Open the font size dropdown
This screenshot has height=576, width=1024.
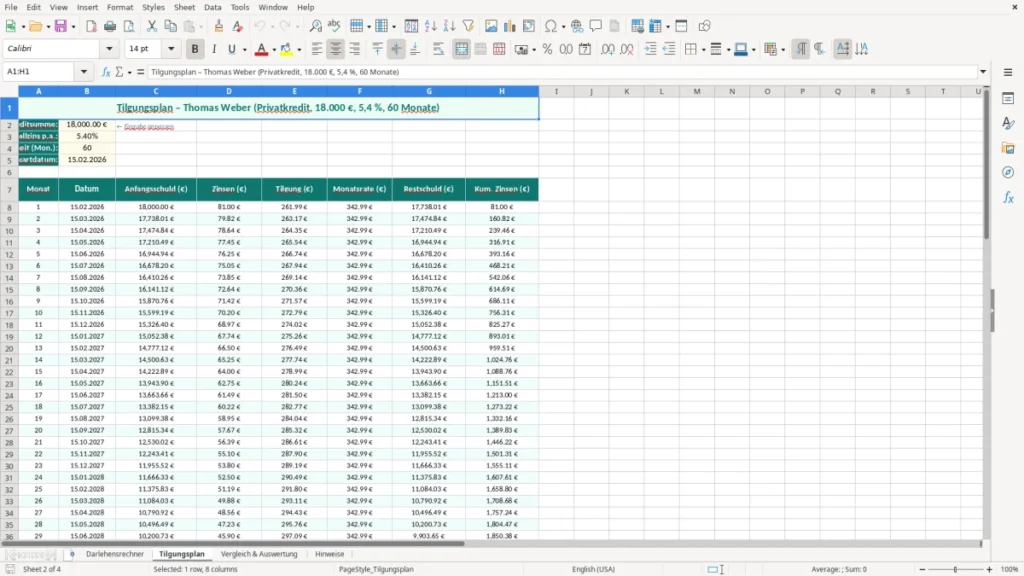click(x=171, y=49)
